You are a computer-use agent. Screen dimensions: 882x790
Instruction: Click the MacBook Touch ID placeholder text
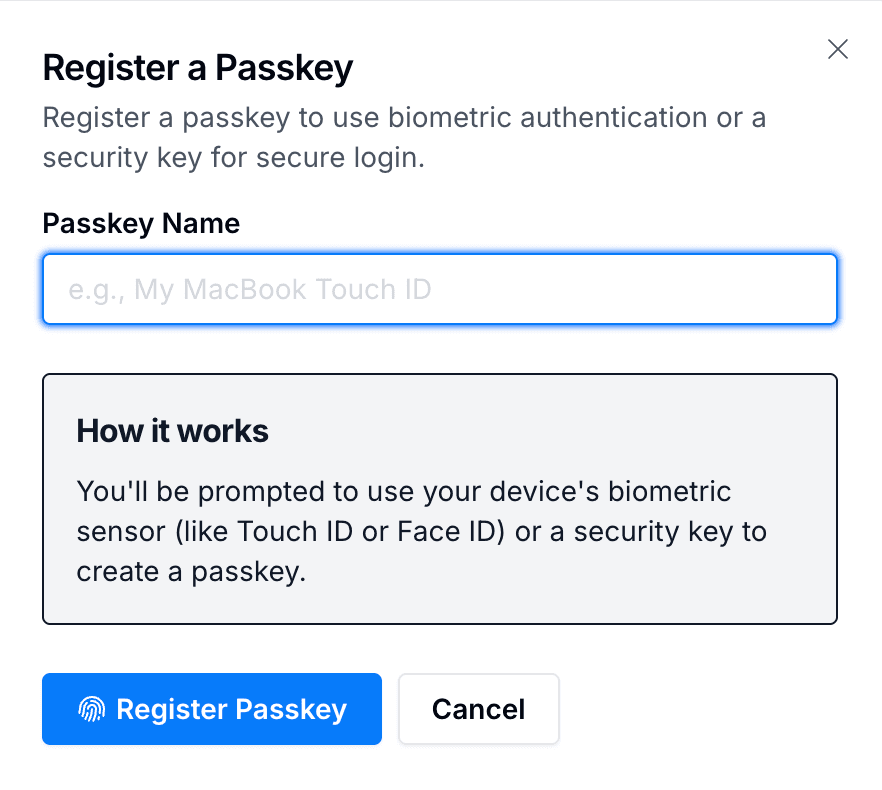[250, 290]
